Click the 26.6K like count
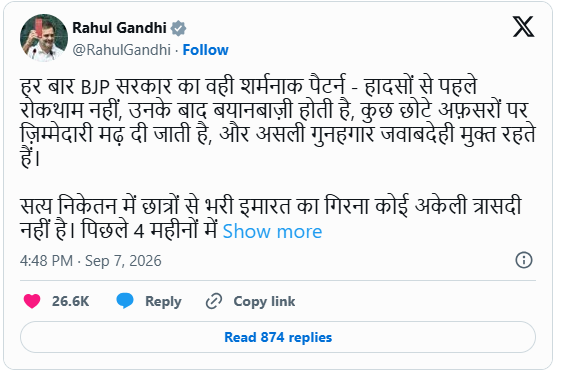Image resolution: width=561 pixels, height=380 pixels. tap(70, 301)
